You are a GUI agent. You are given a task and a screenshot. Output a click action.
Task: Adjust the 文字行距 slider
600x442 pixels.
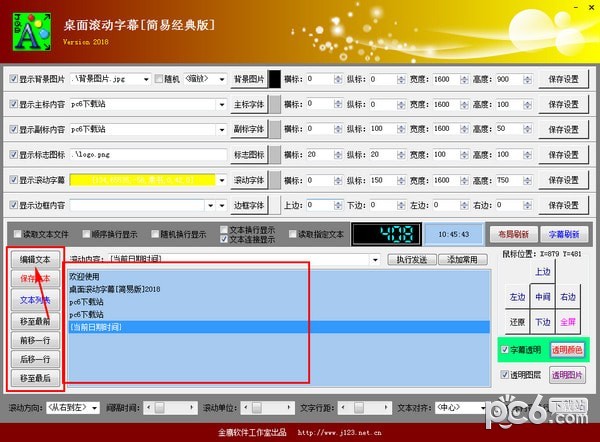click(365, 408)
